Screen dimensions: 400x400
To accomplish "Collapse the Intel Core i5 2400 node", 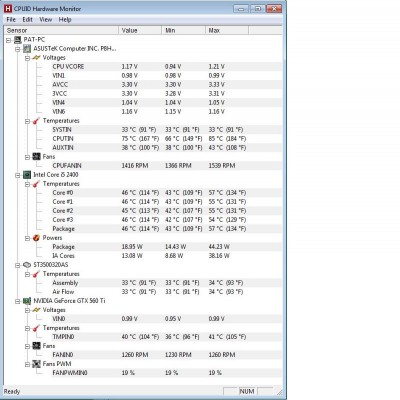I will pyautogui.click(x=18, y=175).
